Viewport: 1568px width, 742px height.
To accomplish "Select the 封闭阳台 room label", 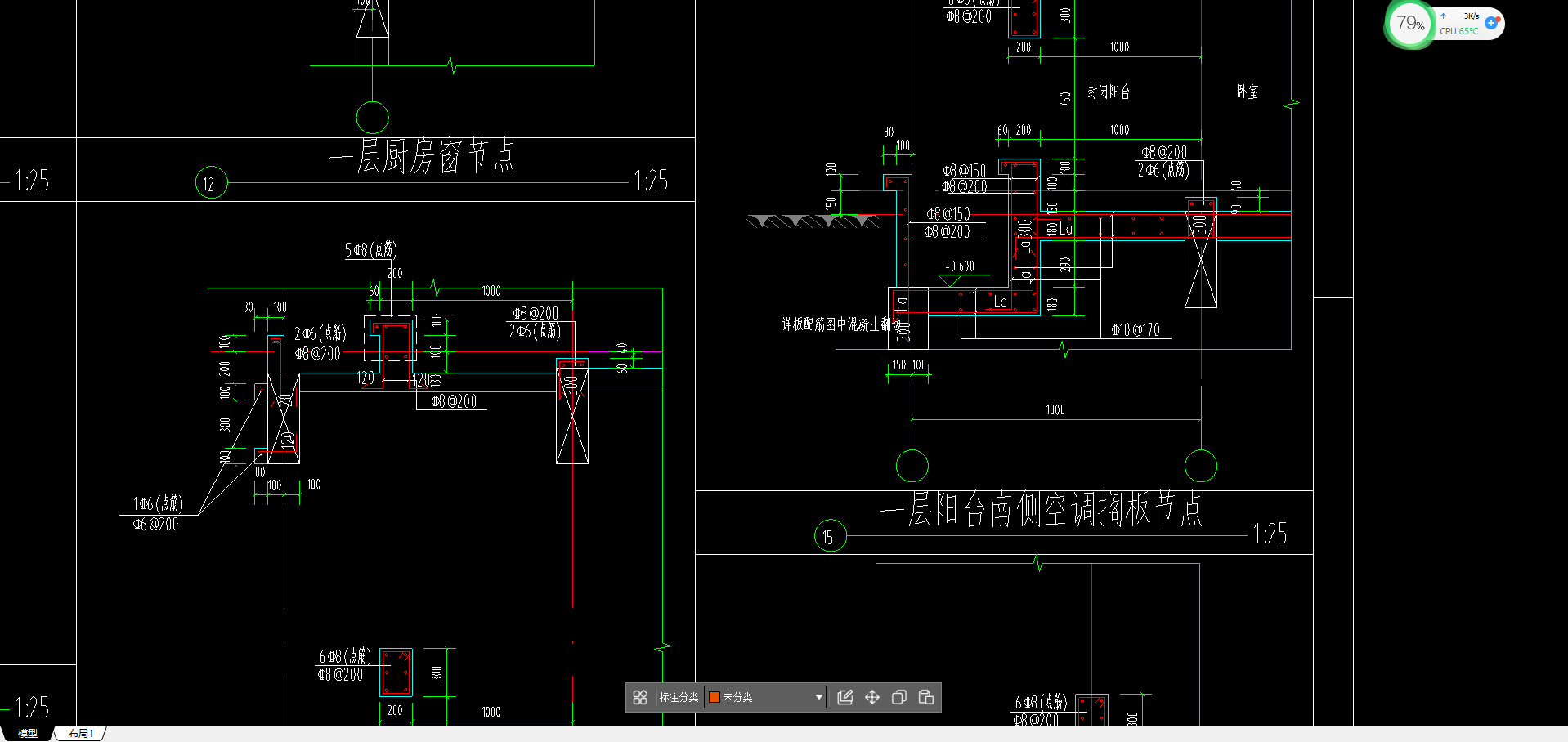I will tap(1109, 92).
